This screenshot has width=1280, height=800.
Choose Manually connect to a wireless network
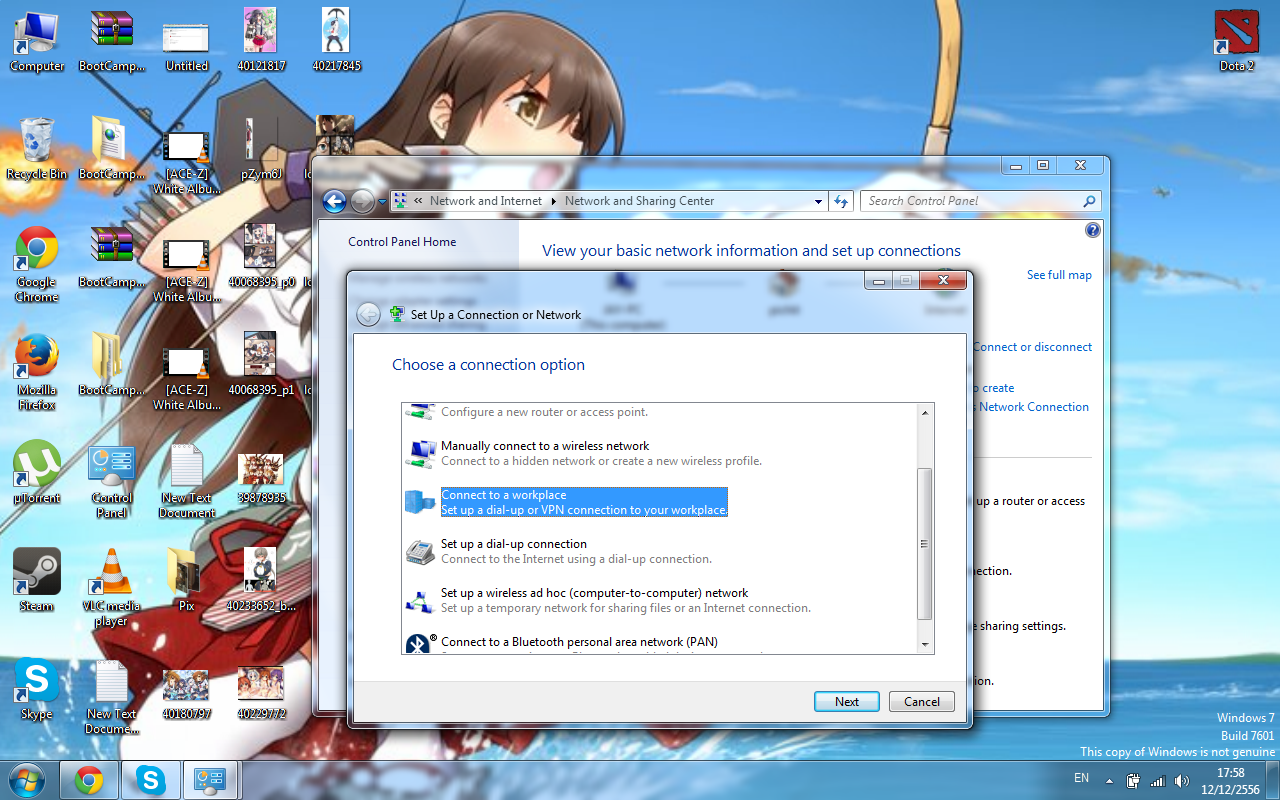(x=660, y=453)
